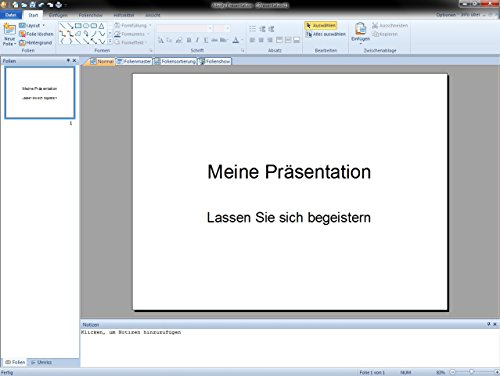Switch to Folienmaster view
Screen dimensions: 500x376
click(134, 61)
